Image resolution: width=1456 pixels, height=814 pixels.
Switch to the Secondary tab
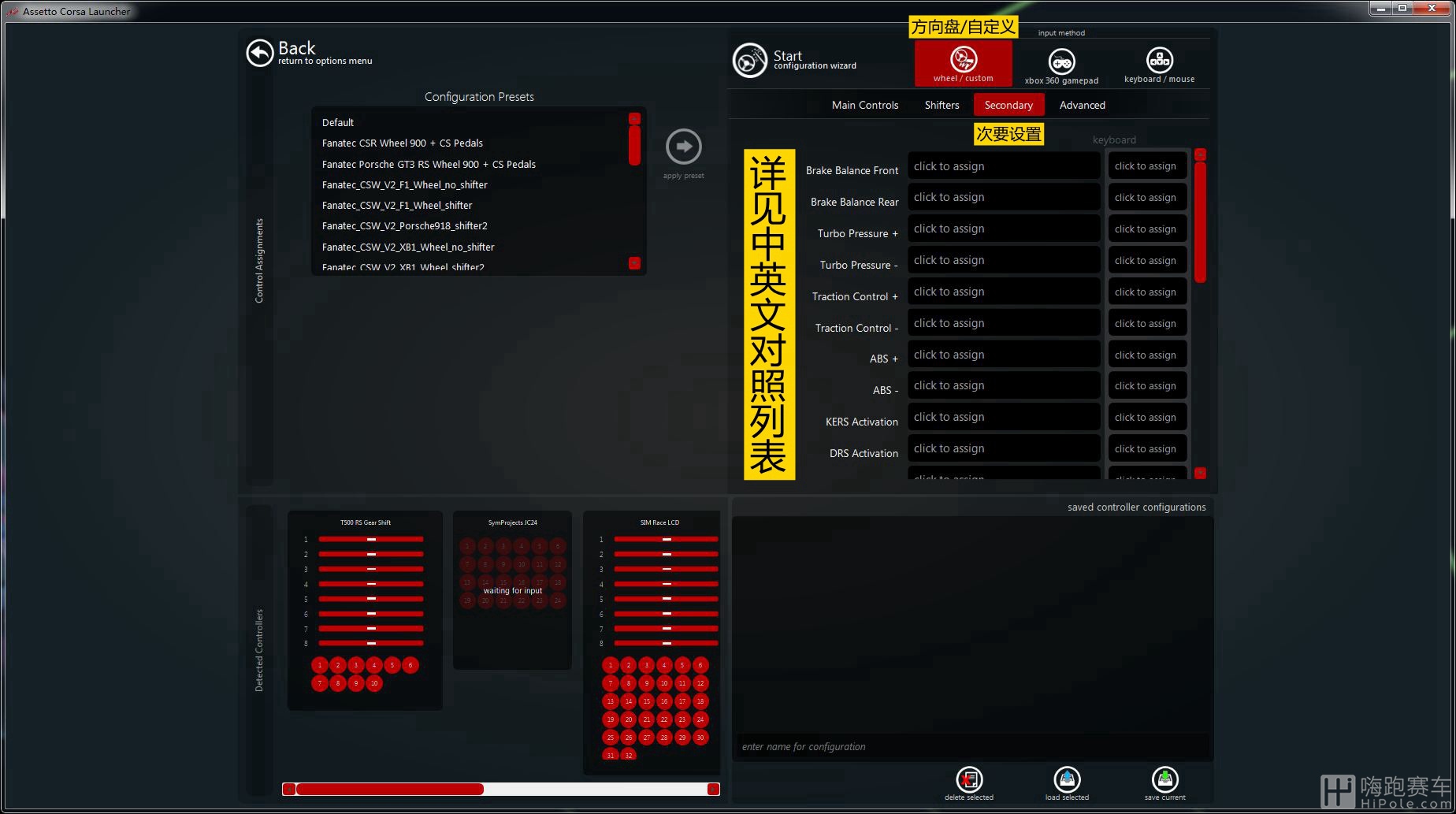pyautogui.click(x=1008, y=105)
